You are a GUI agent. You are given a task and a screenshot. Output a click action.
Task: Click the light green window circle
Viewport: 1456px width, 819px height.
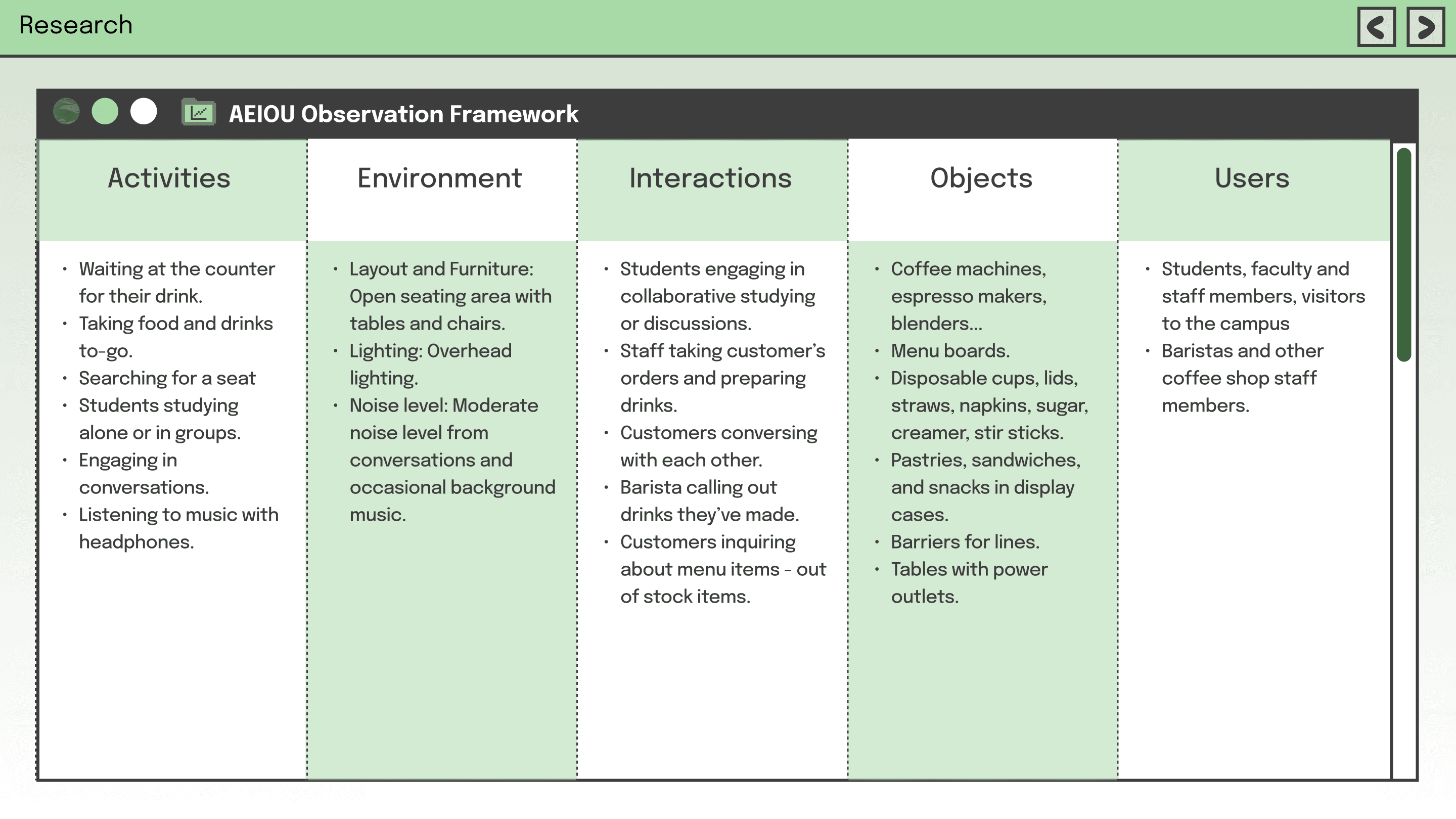click(x=105, y=111)
